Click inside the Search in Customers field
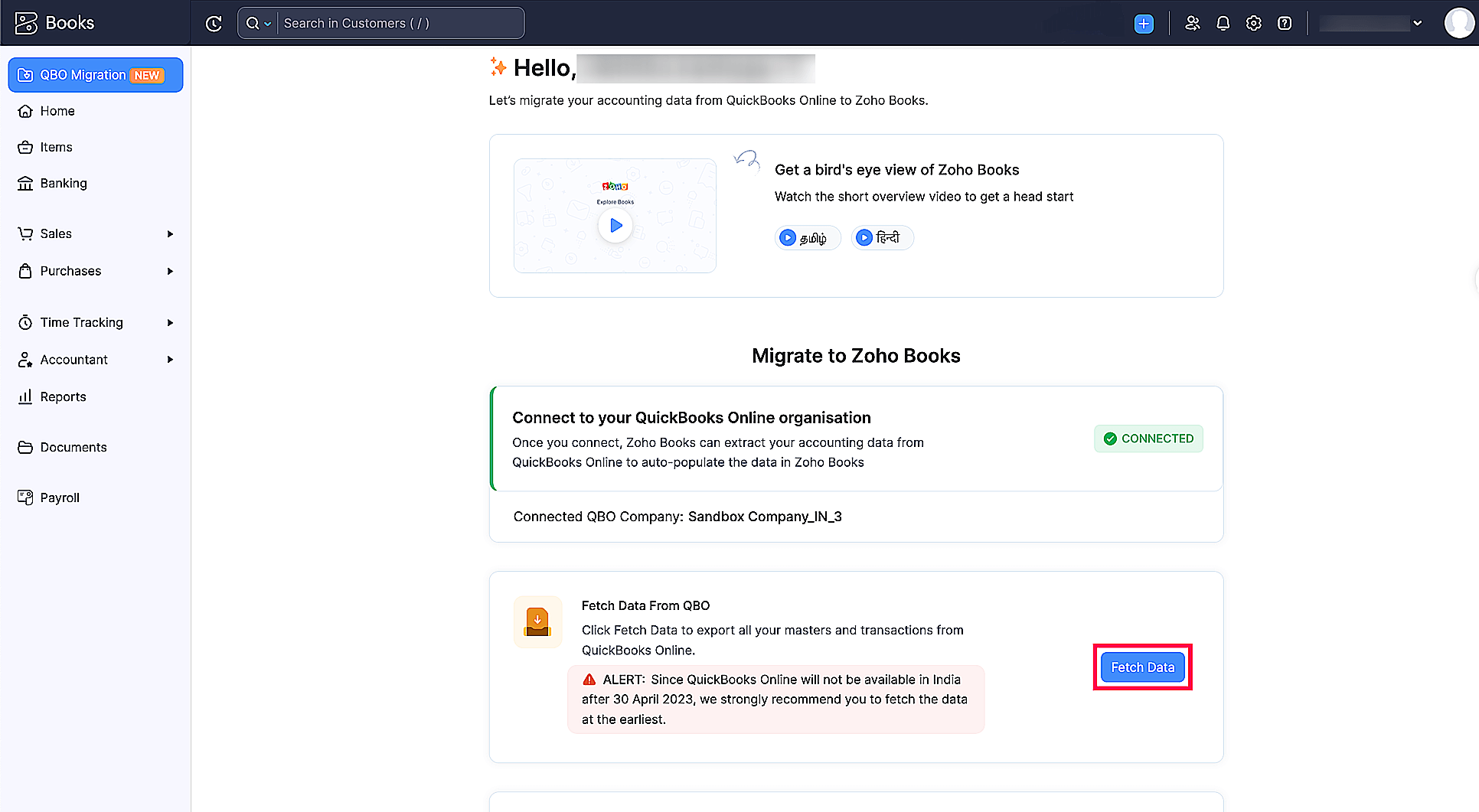 pyautogui.click(x=398, y=23)
